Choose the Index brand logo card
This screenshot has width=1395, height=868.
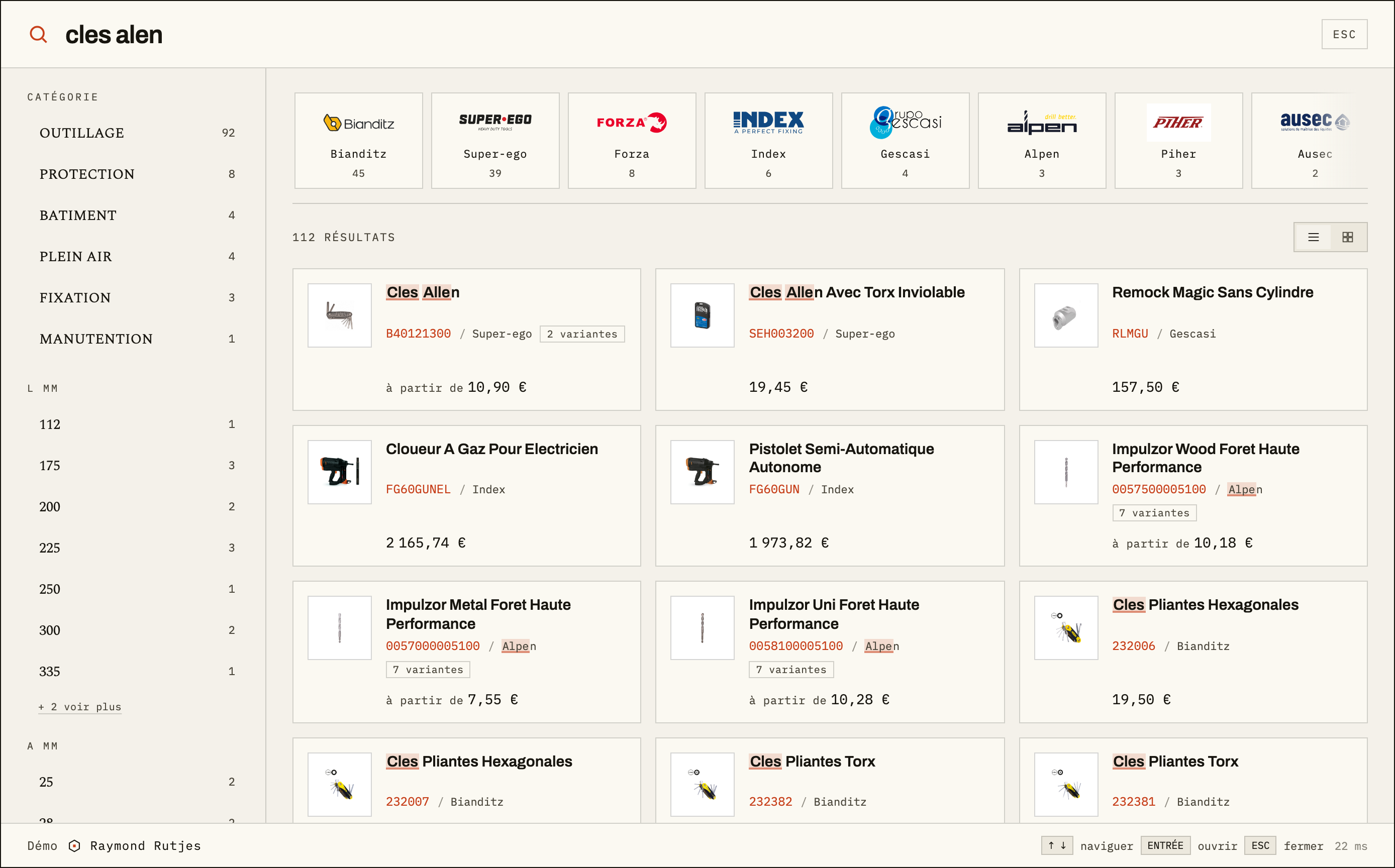click(x=768, y=141)
